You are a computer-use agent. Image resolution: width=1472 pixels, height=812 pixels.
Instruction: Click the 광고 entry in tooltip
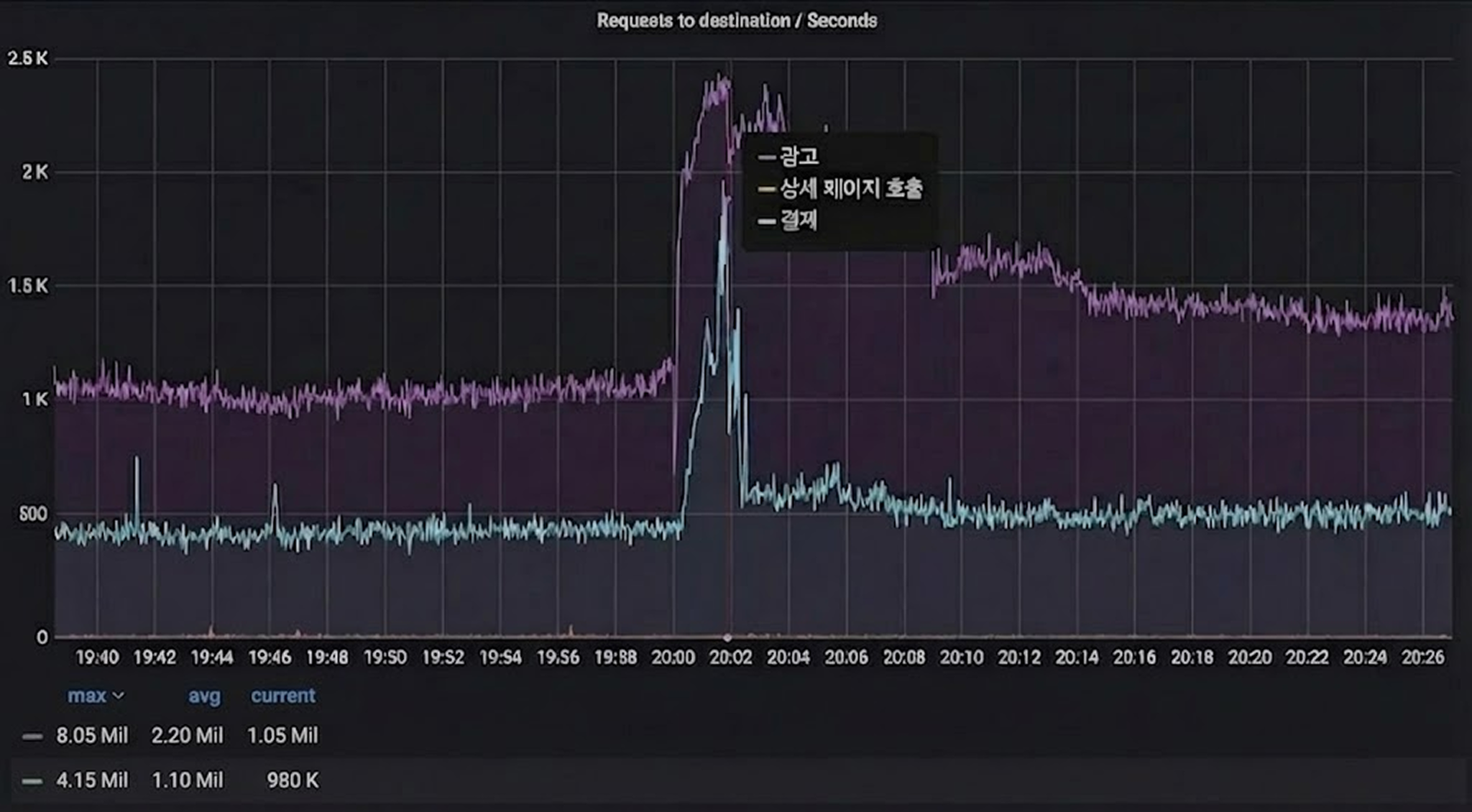pyautogui.click(x=799, y=156)
